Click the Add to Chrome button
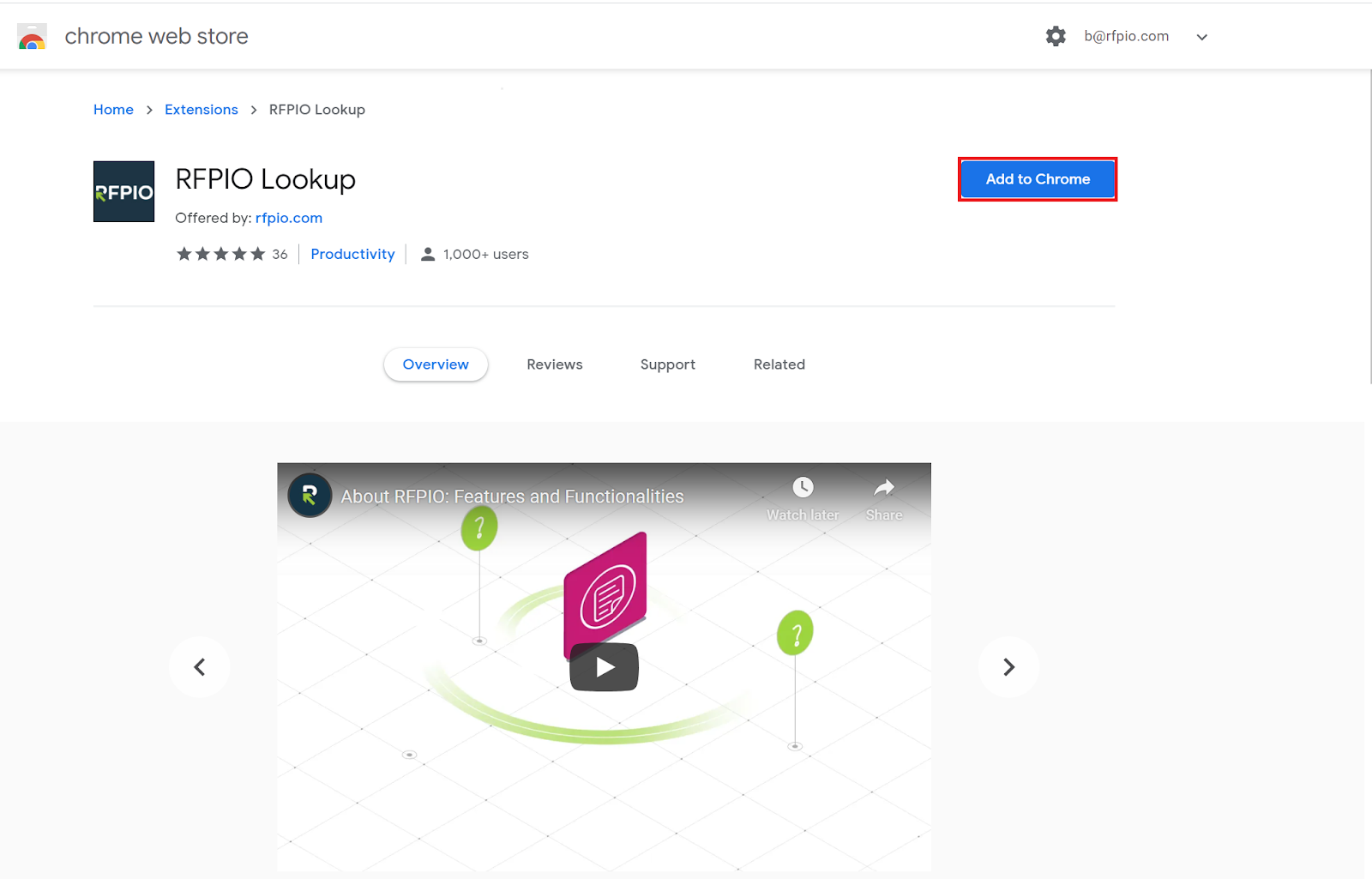This screenshot has height=879, width=1372. [x=1038, y=179]
